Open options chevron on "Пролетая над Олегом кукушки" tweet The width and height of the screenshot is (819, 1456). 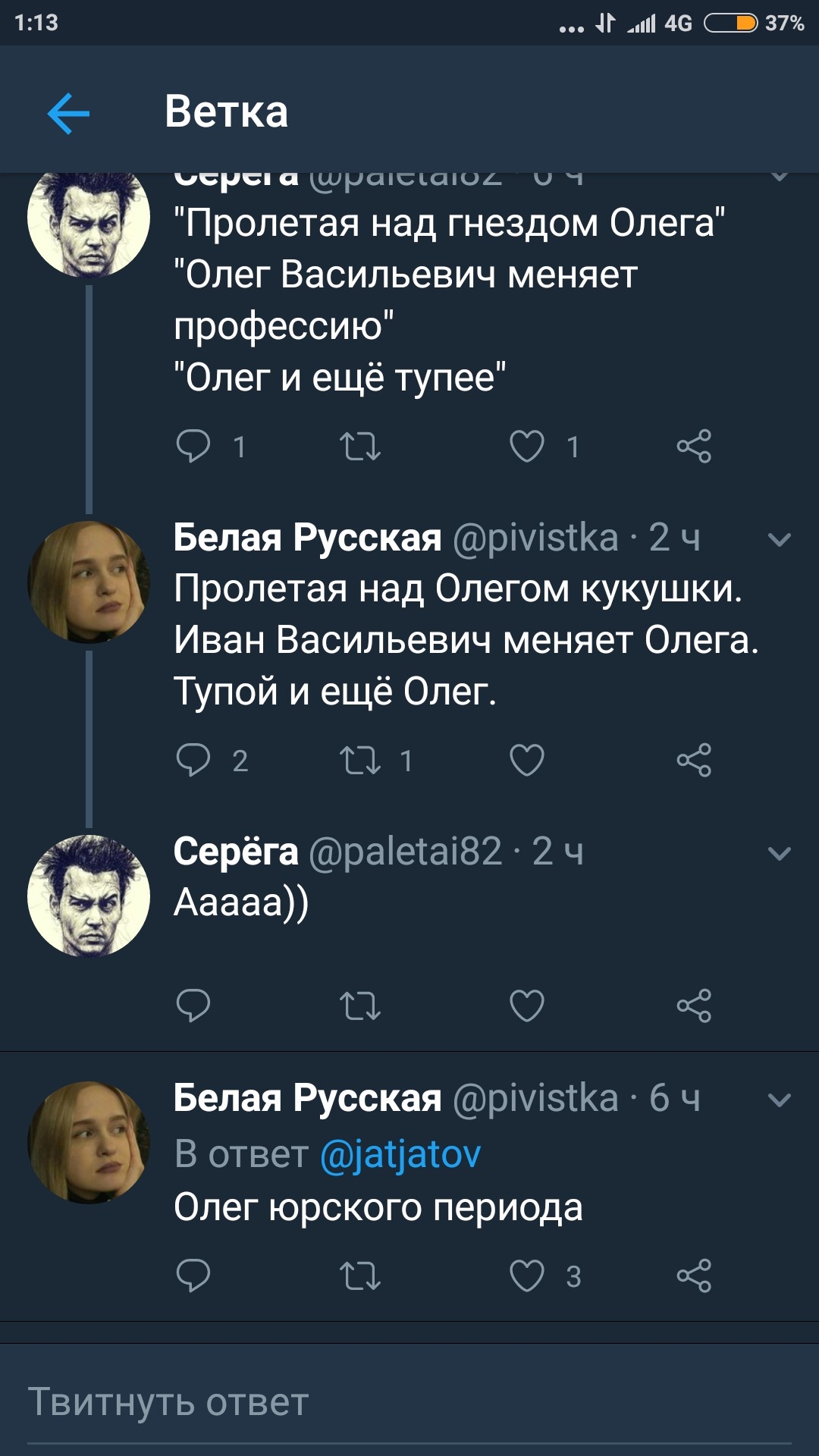780,540
